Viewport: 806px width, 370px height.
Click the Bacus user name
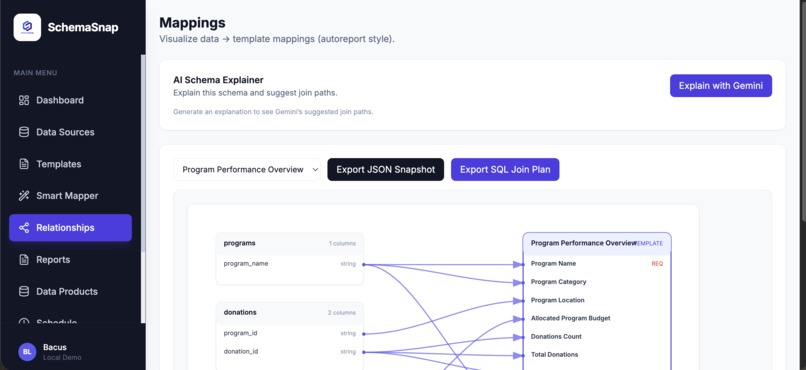click(x=54, y=347)
